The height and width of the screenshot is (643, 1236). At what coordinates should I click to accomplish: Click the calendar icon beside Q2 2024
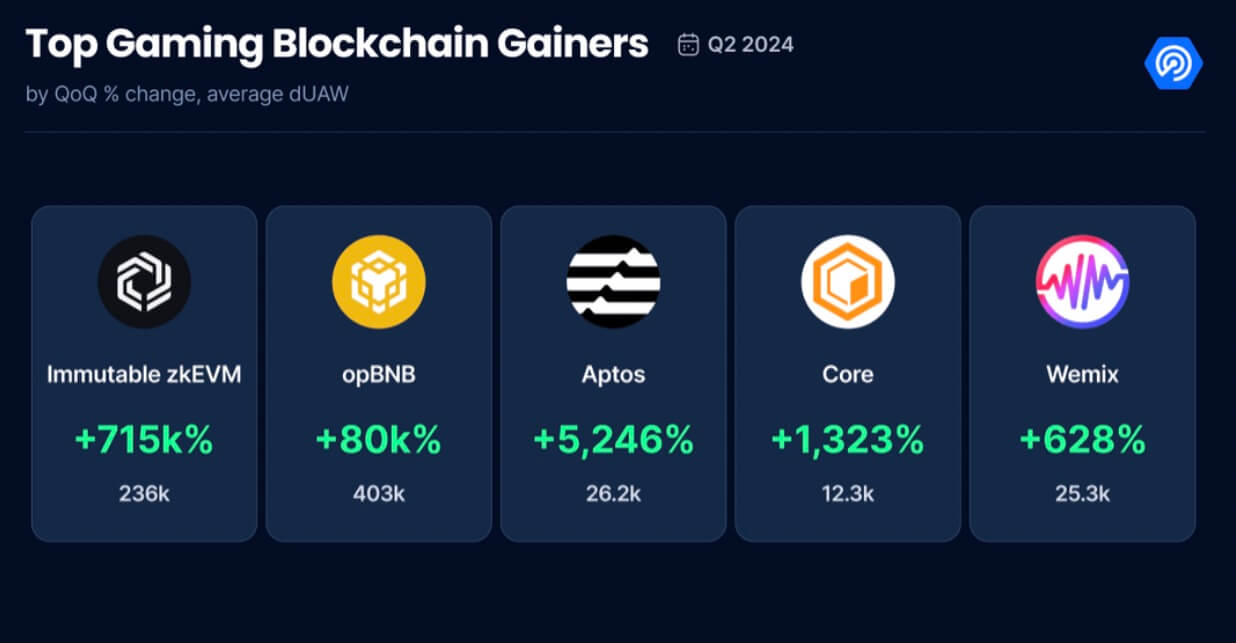(x=688, y=45)
